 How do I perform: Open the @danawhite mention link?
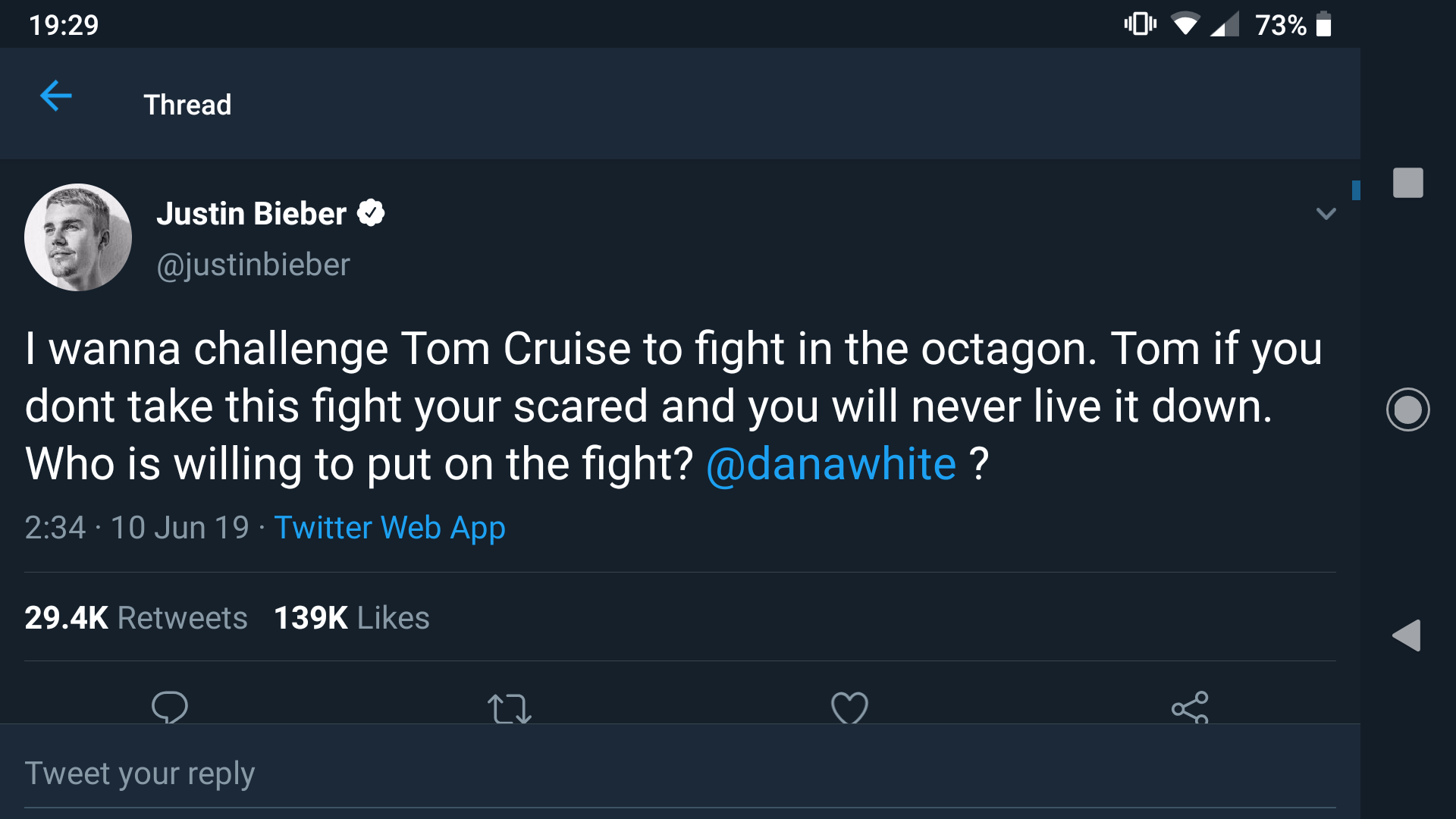tap(831, 464)
